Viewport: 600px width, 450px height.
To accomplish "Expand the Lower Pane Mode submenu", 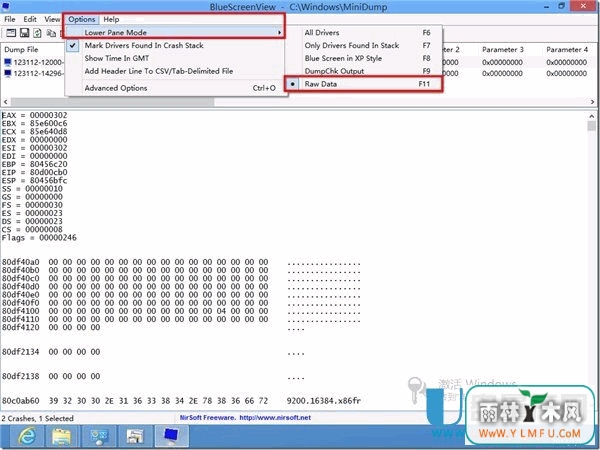I will (x=175, y=33).
